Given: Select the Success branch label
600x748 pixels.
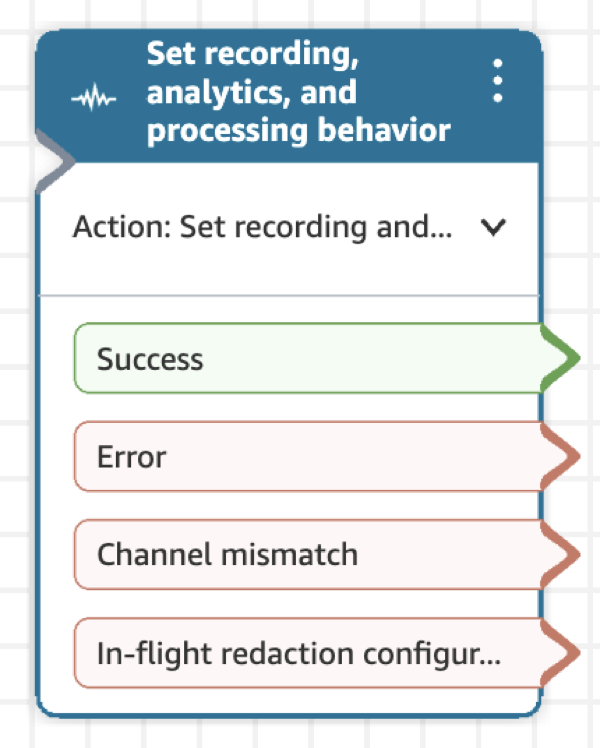Looking at the screenshot, I should tap(150, 359).
